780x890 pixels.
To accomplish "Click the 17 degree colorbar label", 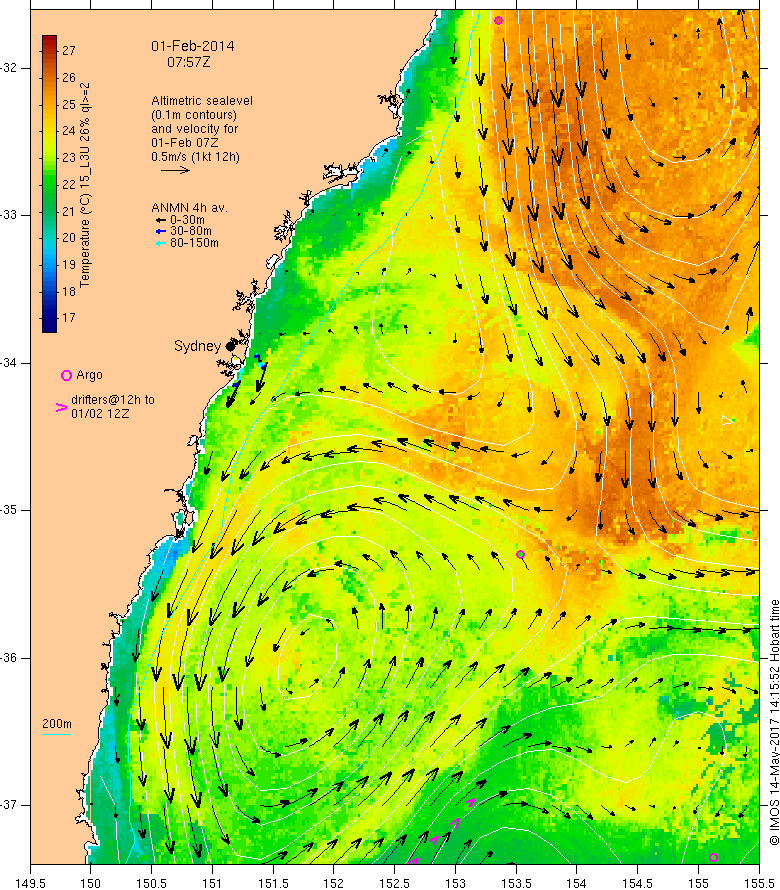I will 69,317.
